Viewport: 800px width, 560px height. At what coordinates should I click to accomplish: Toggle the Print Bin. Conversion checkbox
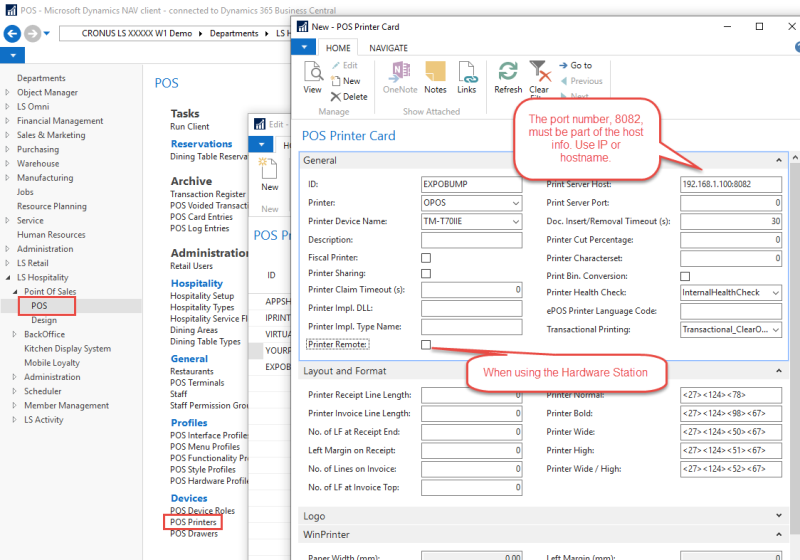pos(685,276)
